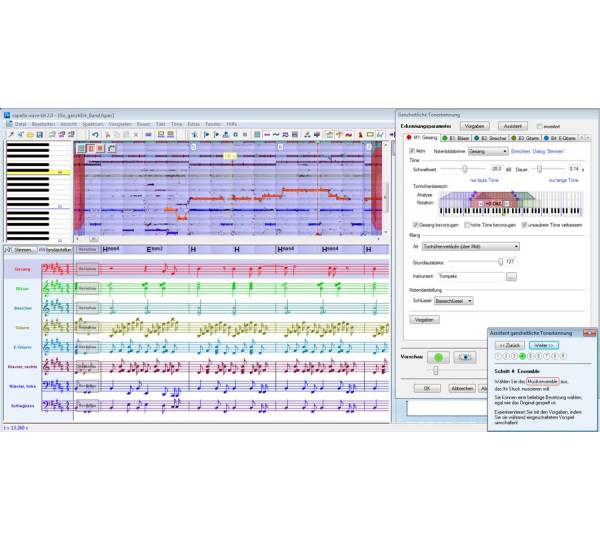Click the preview loop button beside Vorschau

click(x=464, y=356)
